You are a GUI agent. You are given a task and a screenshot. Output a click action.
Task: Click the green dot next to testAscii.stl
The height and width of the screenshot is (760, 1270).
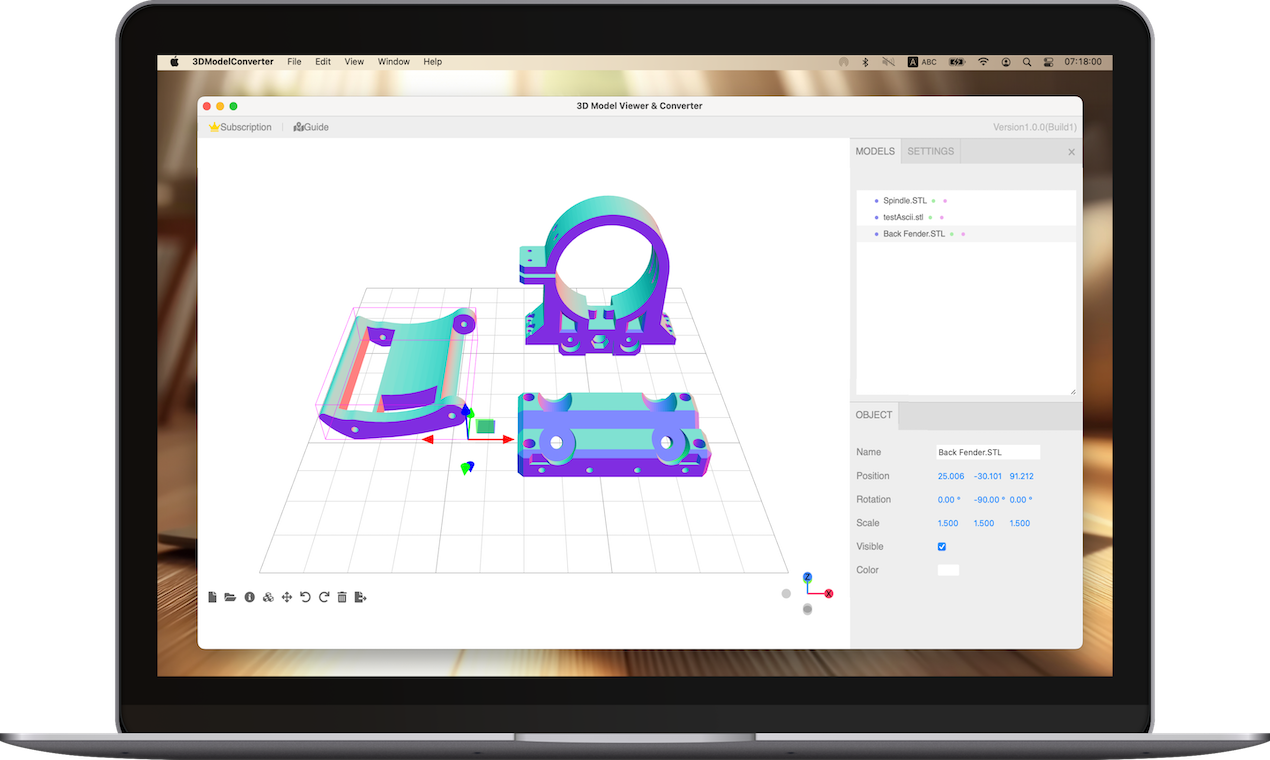(930, 217)
